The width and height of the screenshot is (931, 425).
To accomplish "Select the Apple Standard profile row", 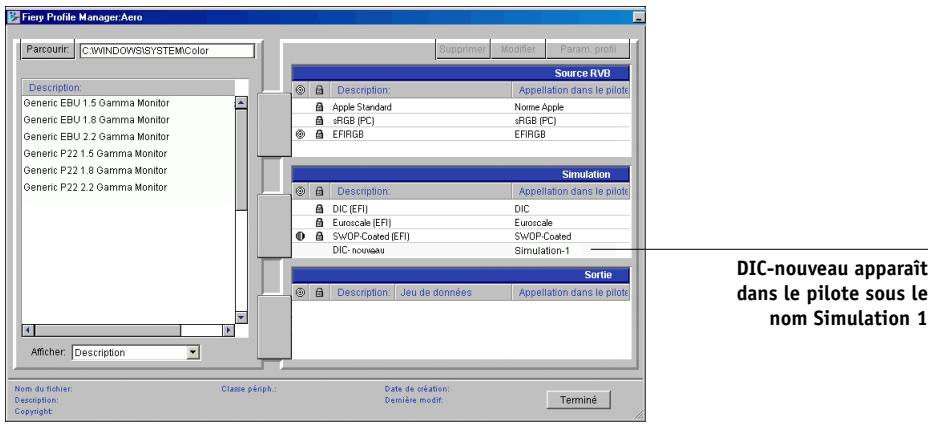I will click(x=461, y=107).
